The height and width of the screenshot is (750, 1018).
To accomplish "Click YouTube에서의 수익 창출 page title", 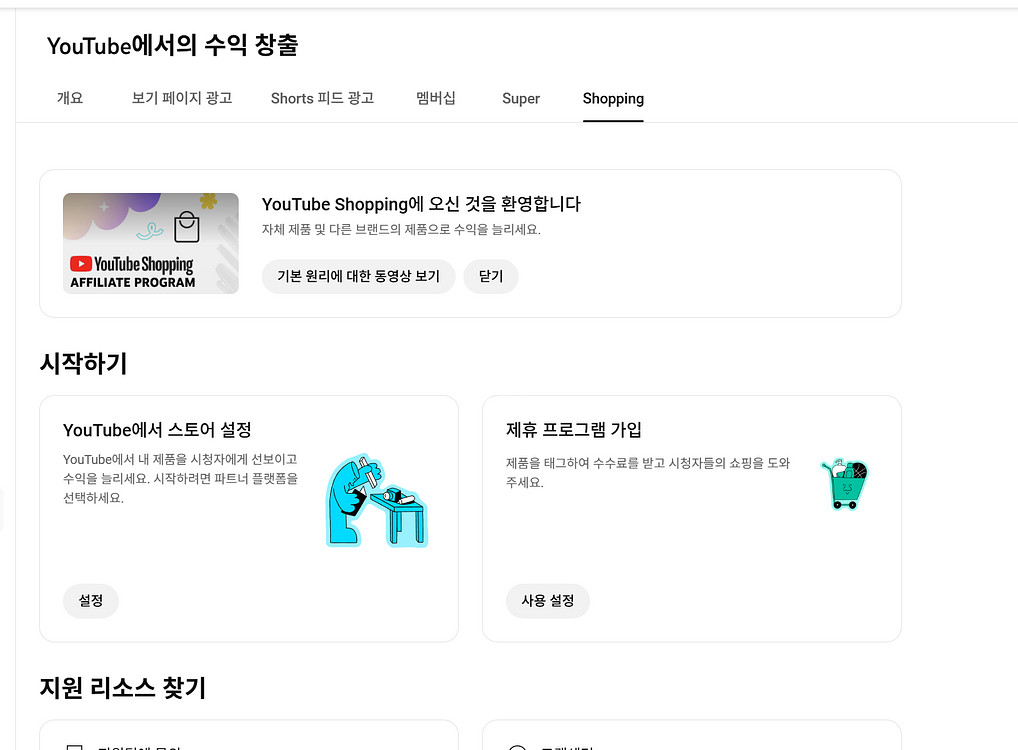I will point(172,45).
